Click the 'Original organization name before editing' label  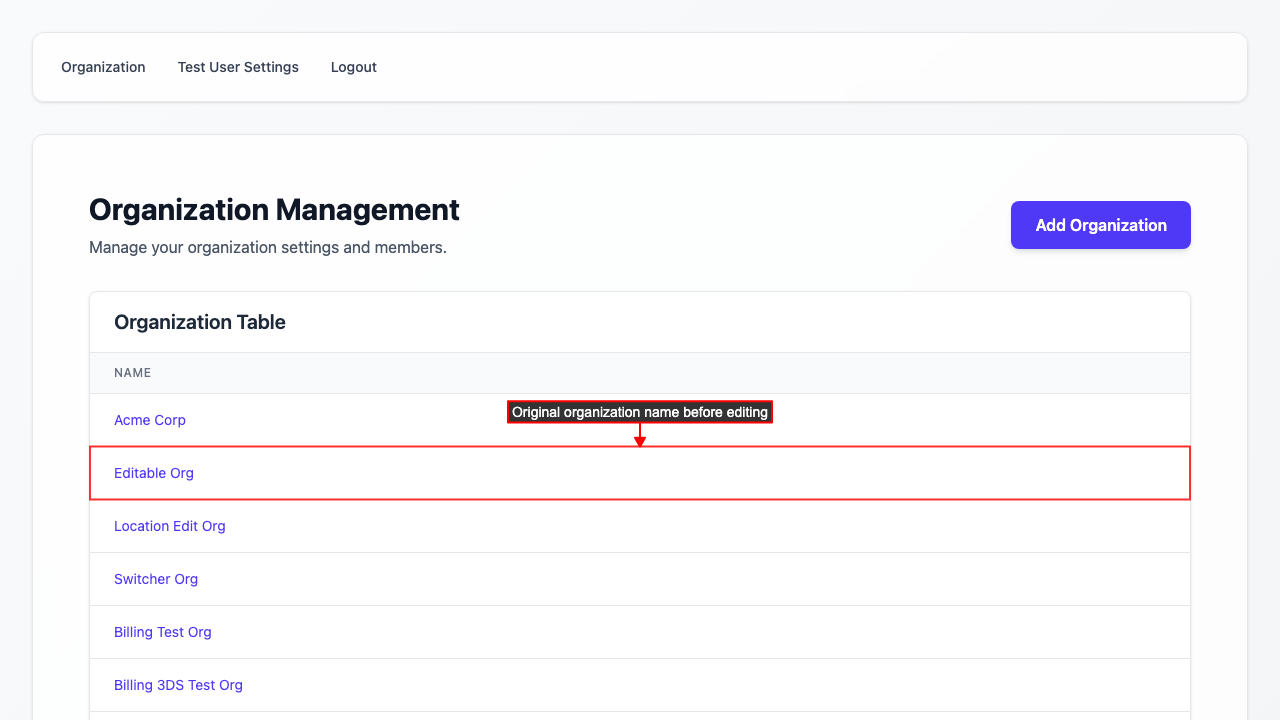coord(640,412)
